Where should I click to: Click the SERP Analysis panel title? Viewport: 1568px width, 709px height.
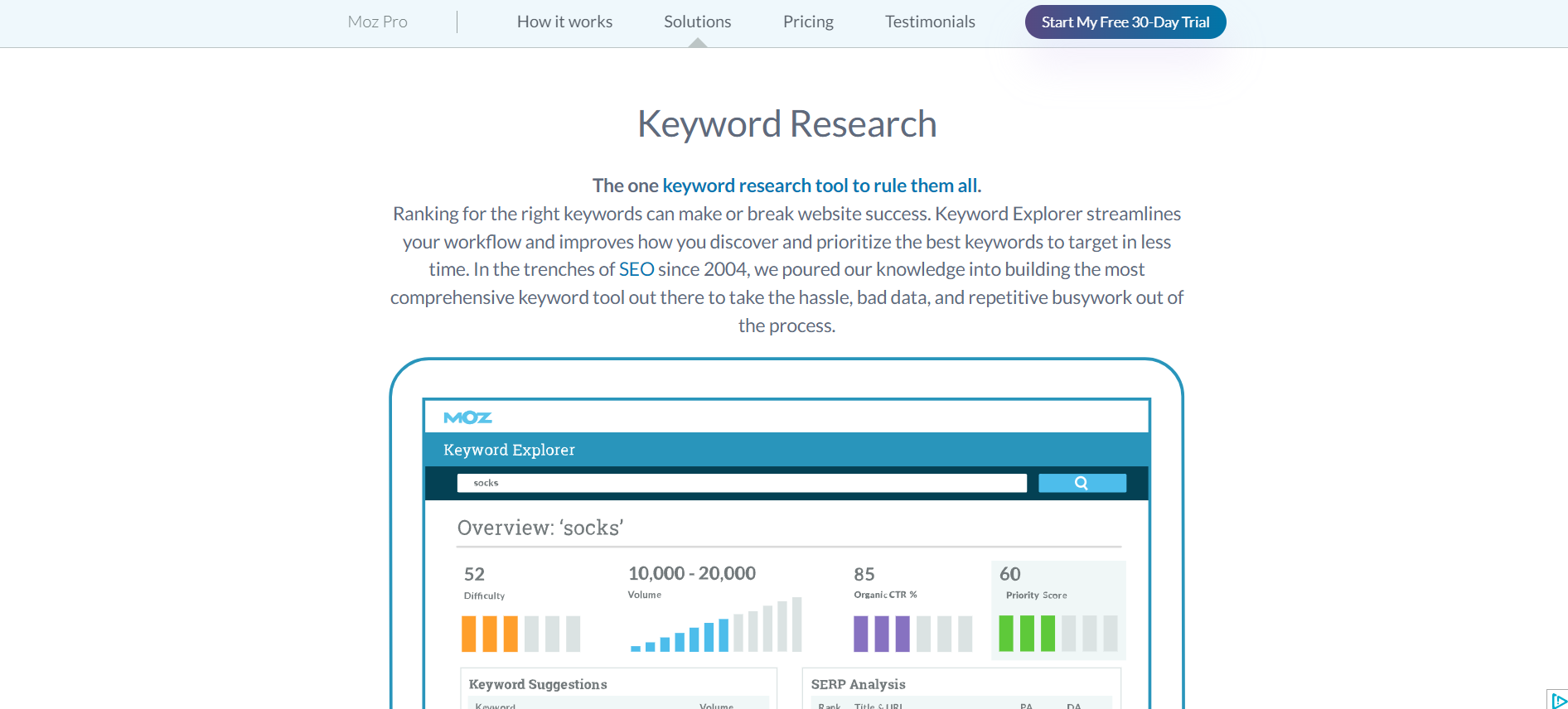click(x=858, y=684)
